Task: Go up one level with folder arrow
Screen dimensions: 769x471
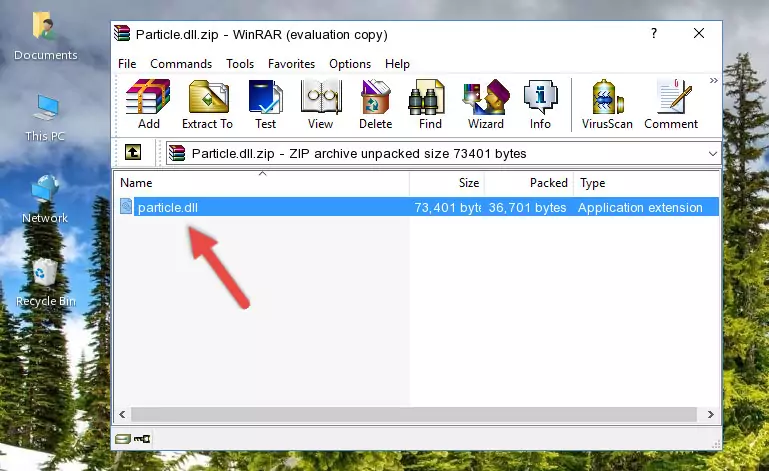Action: tap(133, 153)
